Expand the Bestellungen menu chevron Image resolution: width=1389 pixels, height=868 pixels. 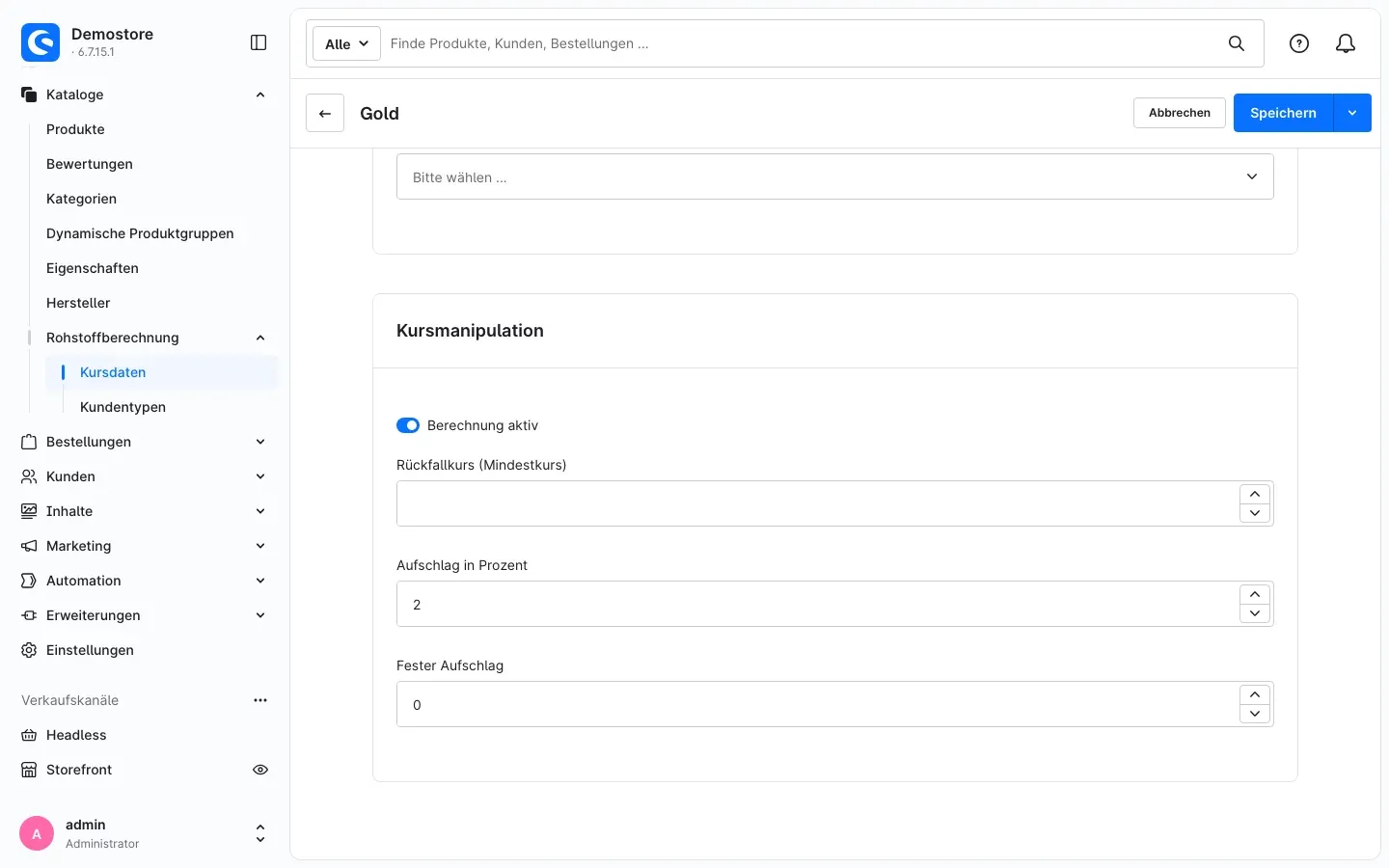coord(260,442)
